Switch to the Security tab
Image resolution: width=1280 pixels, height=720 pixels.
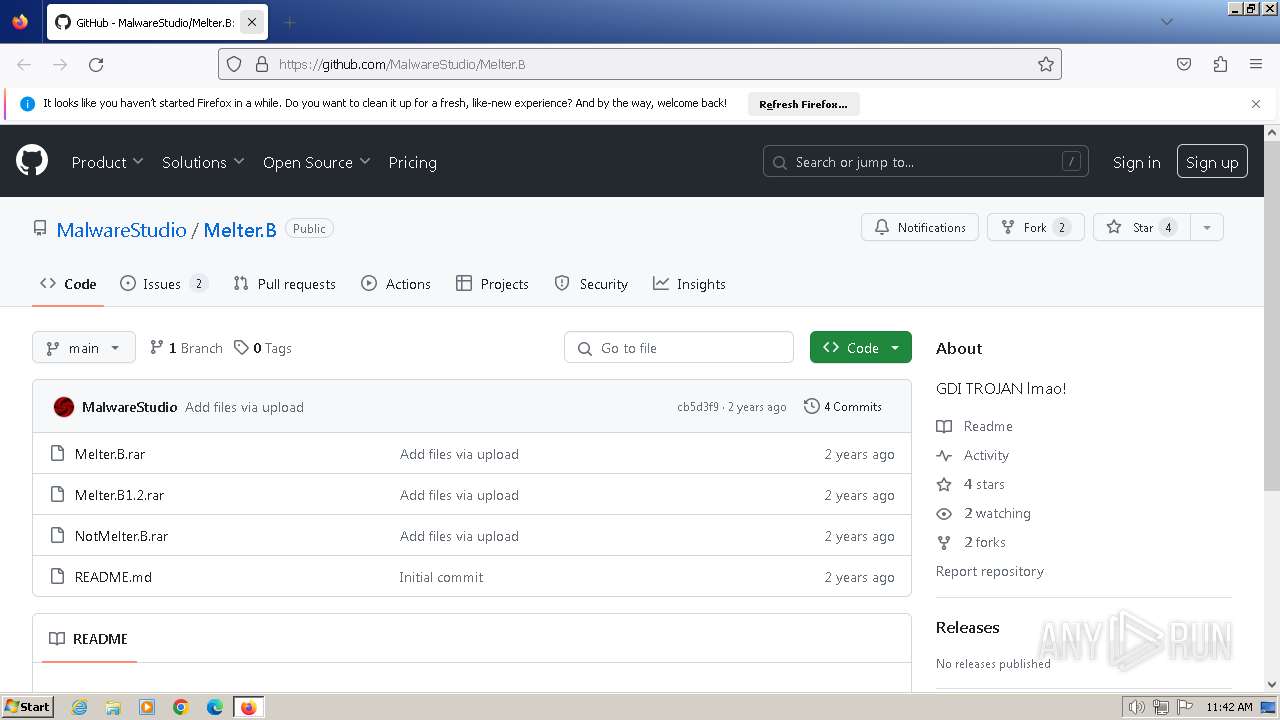[x=591, y=284]
